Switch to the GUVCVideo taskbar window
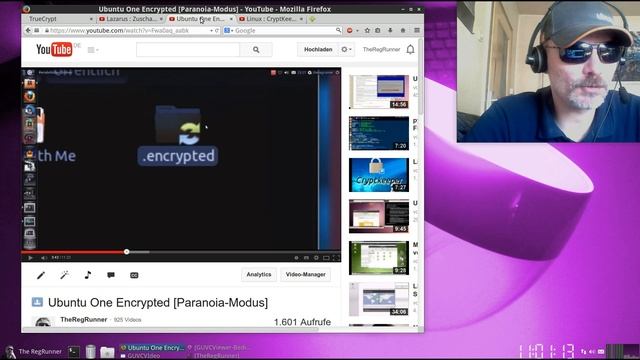640x360 pixels. coord(140,356)
